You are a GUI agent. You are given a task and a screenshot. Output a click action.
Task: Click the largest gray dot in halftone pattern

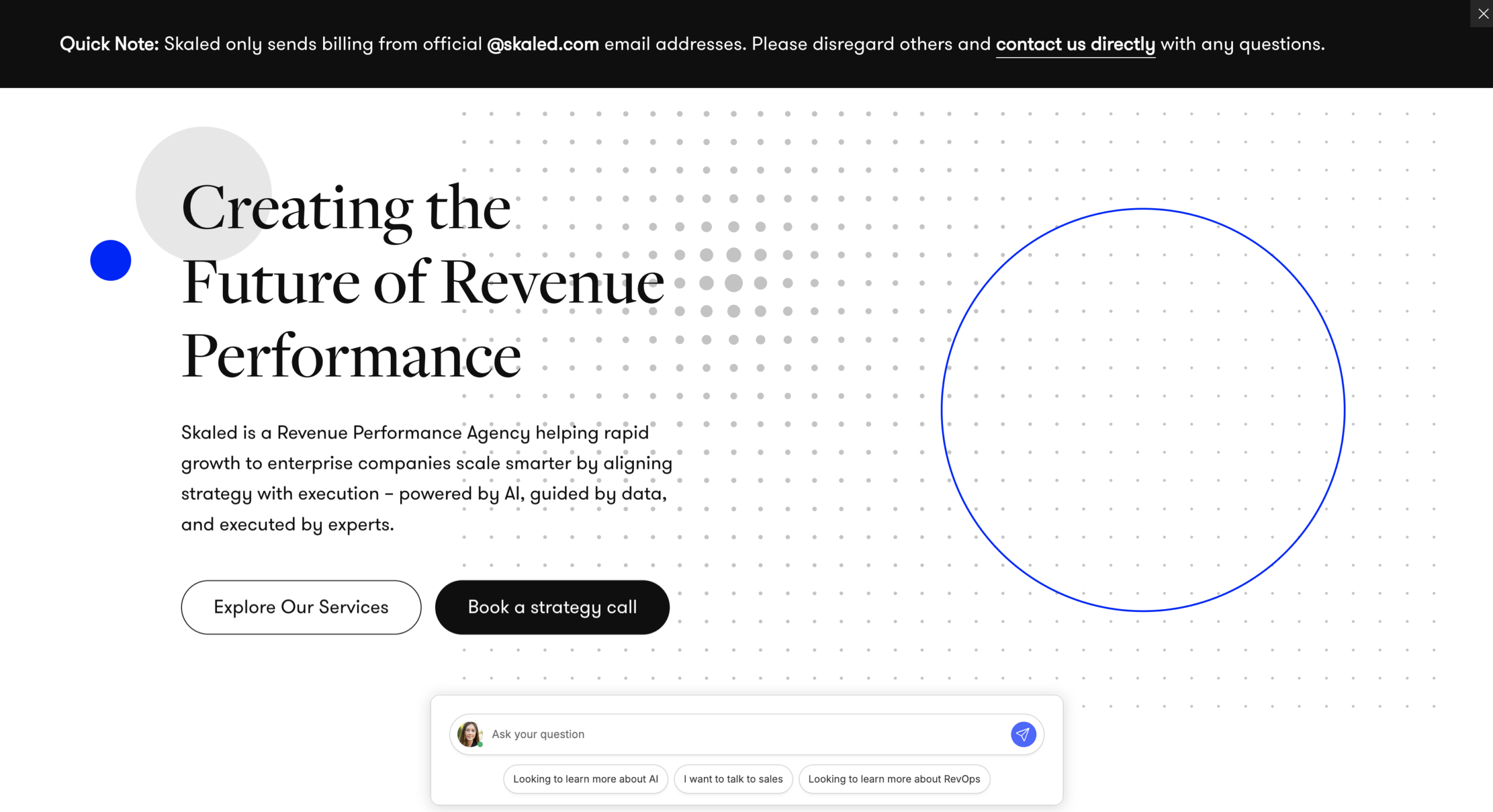coord(734,283)
